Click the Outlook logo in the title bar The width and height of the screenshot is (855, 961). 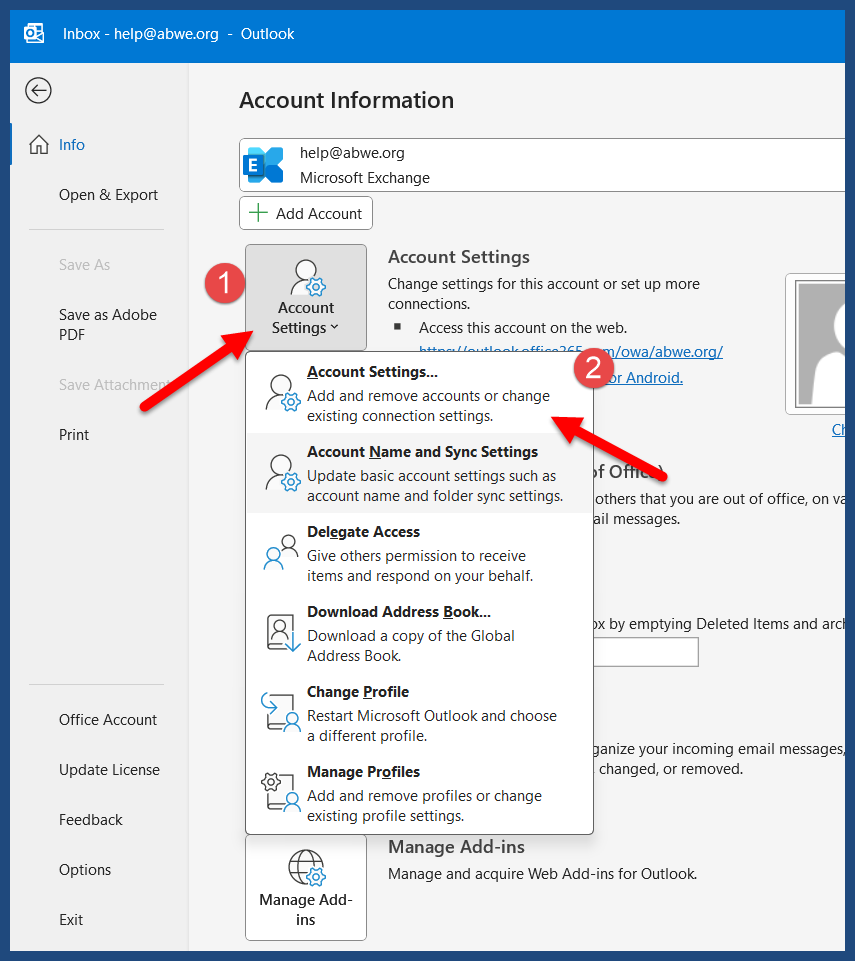34,33
